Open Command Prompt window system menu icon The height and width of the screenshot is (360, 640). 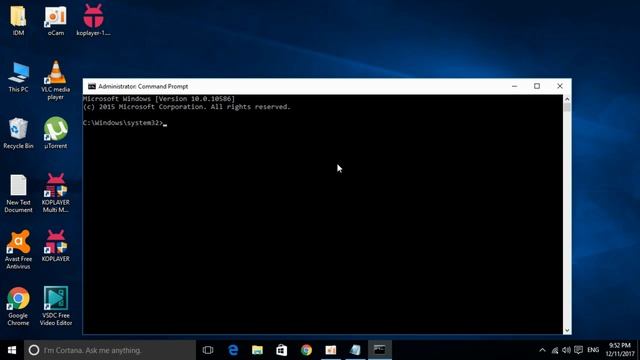point(92,87)
